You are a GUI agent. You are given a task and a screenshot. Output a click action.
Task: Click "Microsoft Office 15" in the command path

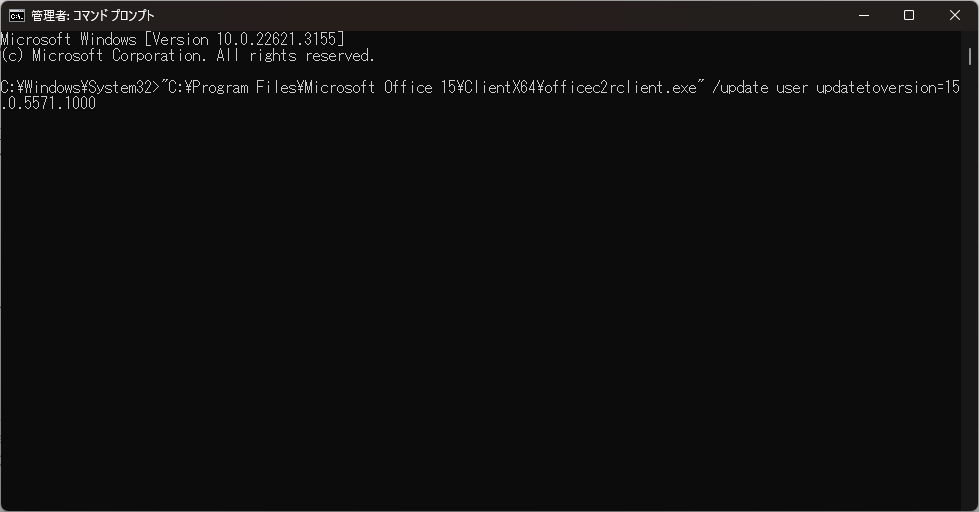coord(381,87)
